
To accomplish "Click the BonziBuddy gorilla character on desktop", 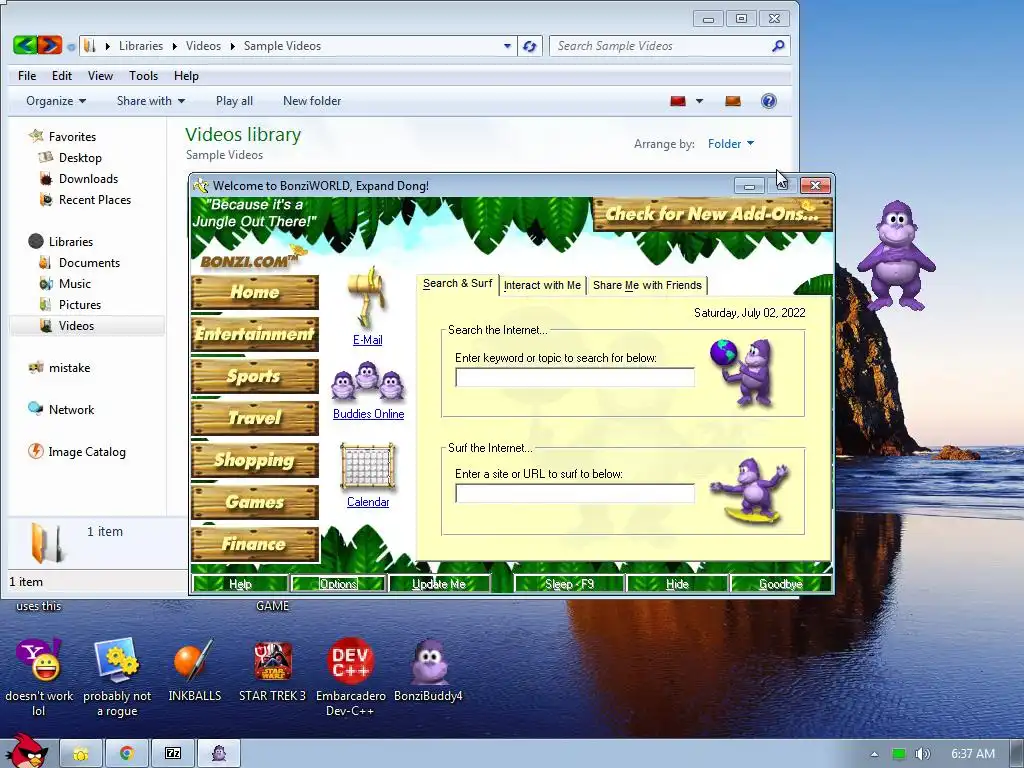I will pos(897,255).
